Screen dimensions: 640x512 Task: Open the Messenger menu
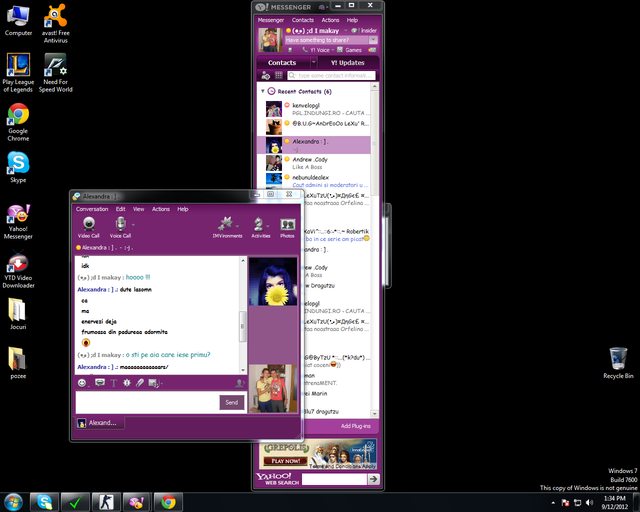(x=271, y=20)
